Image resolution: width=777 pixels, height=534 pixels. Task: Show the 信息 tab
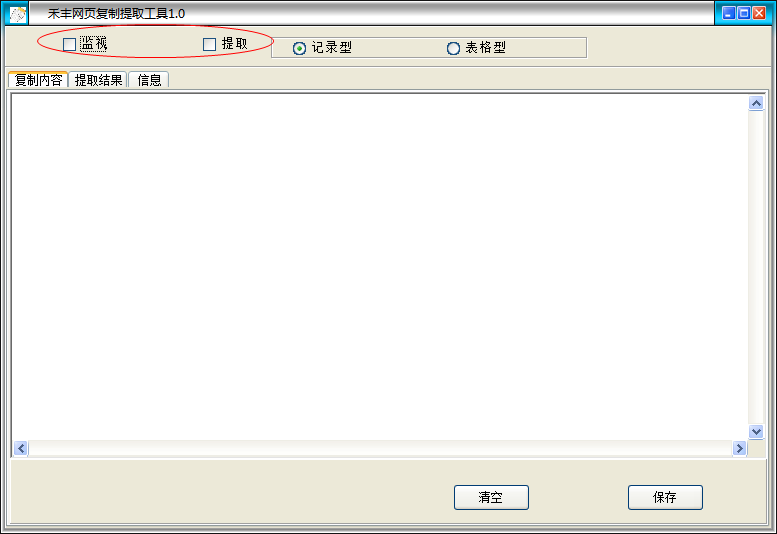click(x=149, y=80)
